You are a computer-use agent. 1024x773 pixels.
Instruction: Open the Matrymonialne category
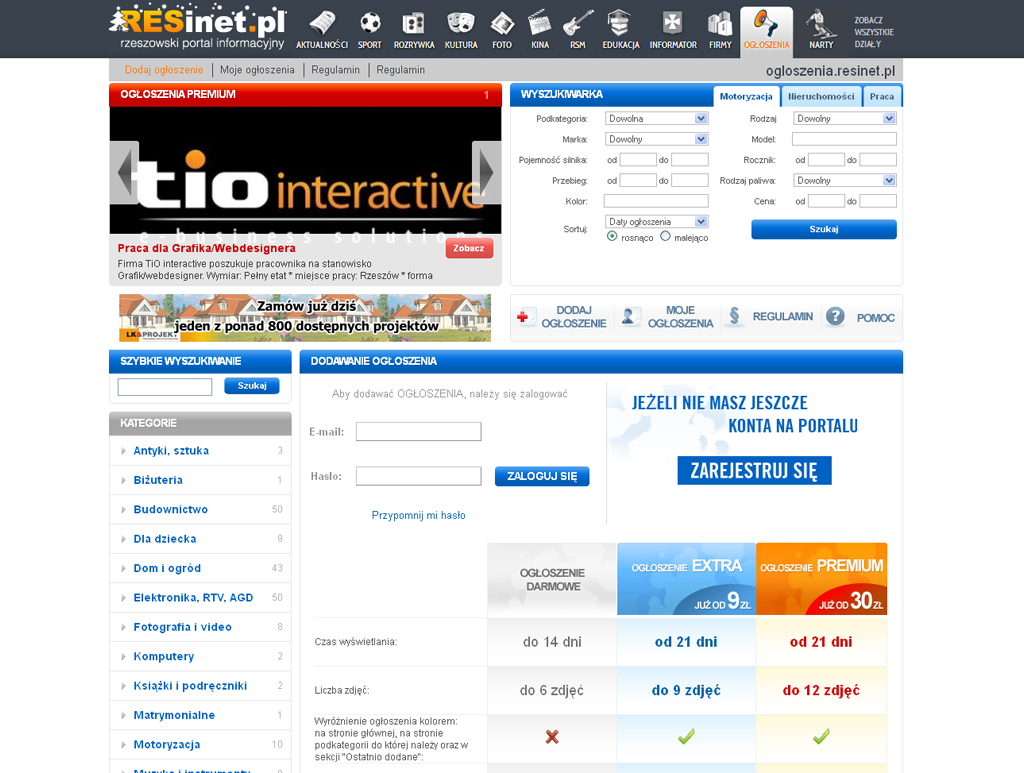pyautogui.click(x=174, y=715)
